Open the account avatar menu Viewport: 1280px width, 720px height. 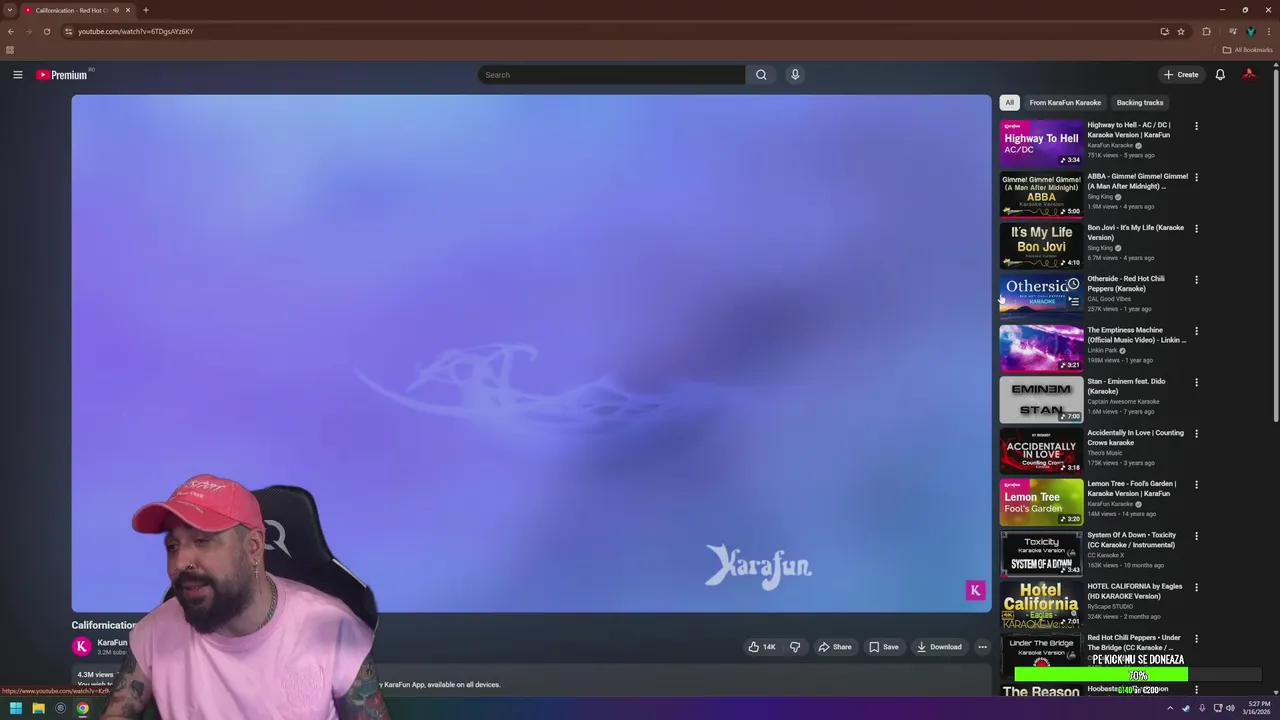pos(1249,75)
